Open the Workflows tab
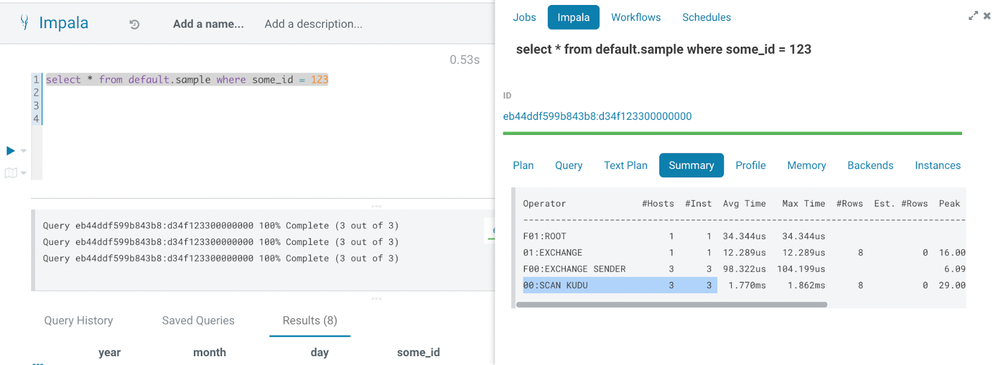 tap(636, 17)
